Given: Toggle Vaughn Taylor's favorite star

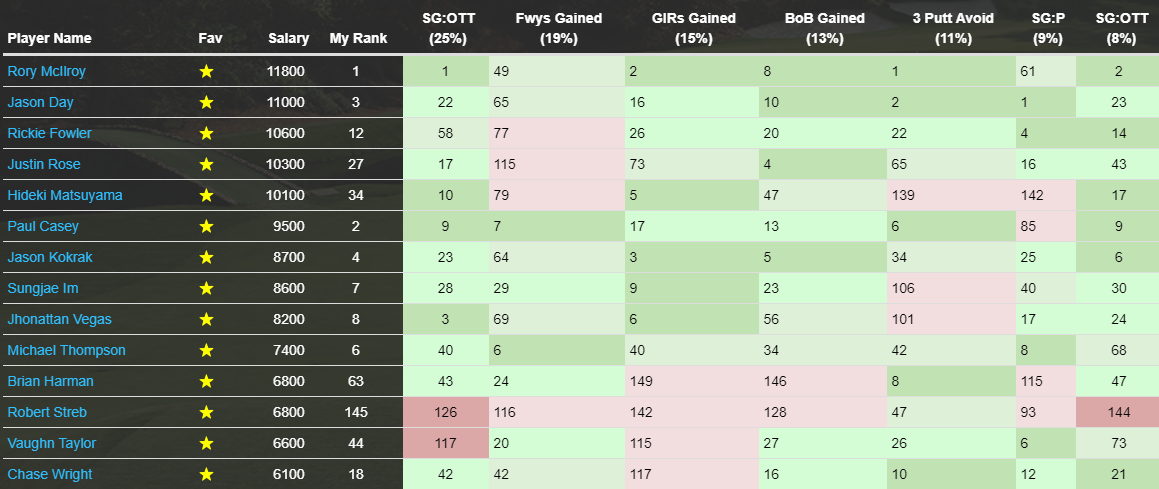Looking at the screenshot, I should pyautogui.click(x=206, y=444).
